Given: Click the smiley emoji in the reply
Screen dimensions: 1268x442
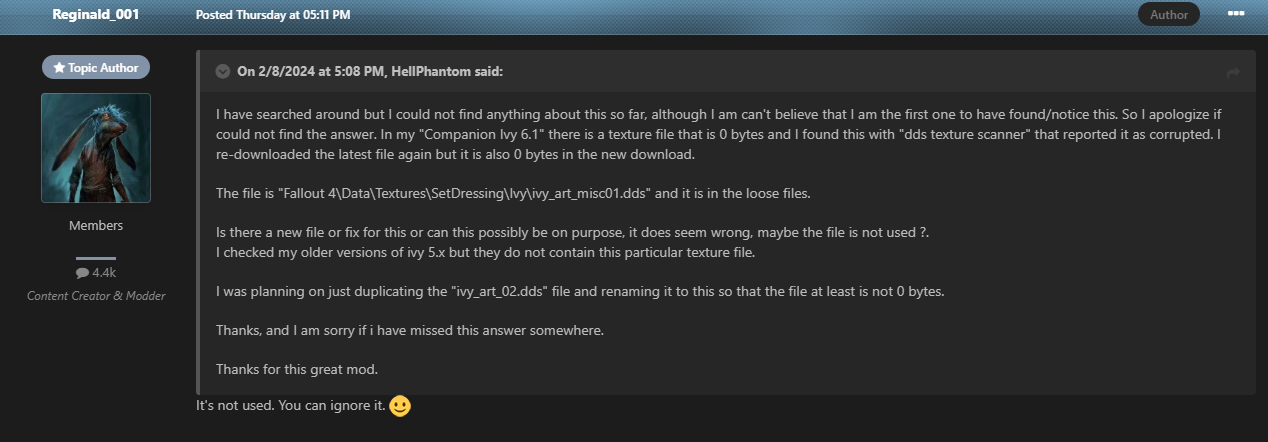Looking at the screenshot, I should click(x=400, y=407).
